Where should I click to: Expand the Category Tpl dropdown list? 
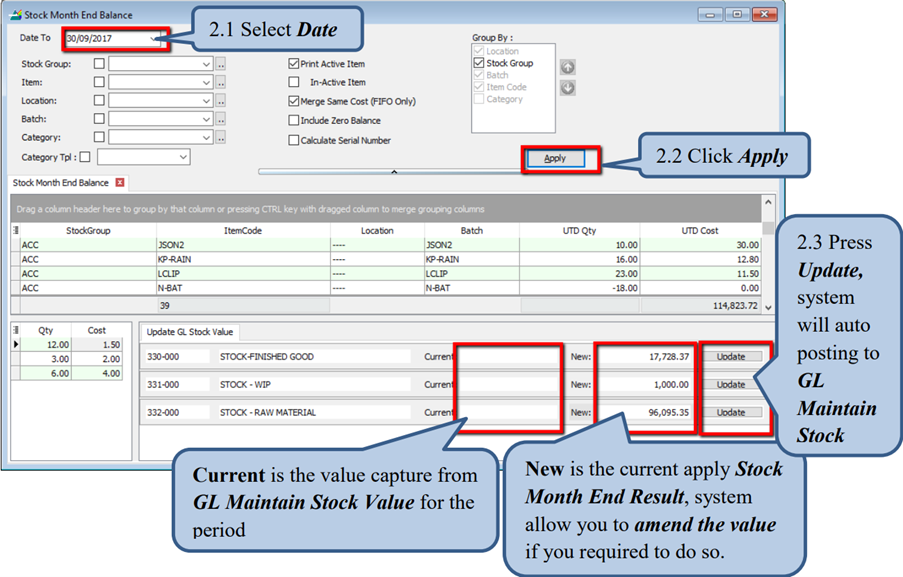tap(183, 157)
